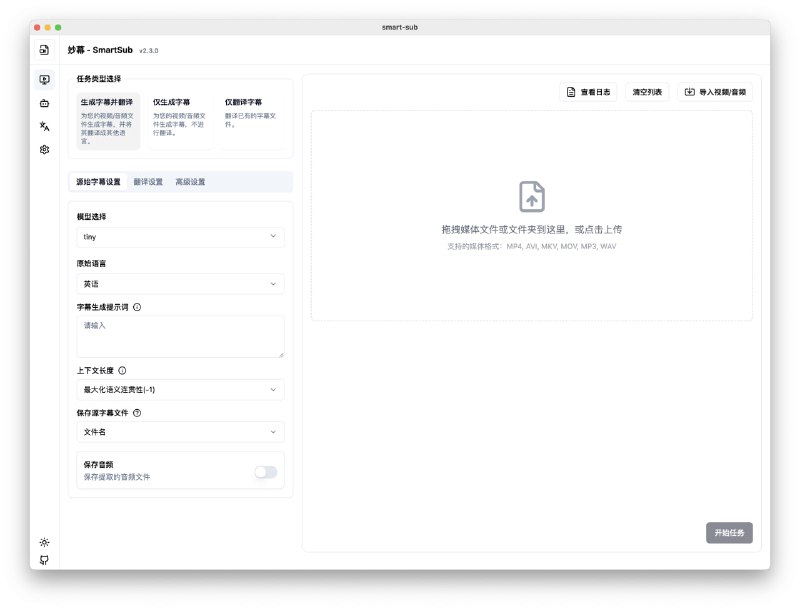The width and height of the screenshot is (800, 609).
Task: Enable the 保存音频 switch
Action: click(265, 472)
